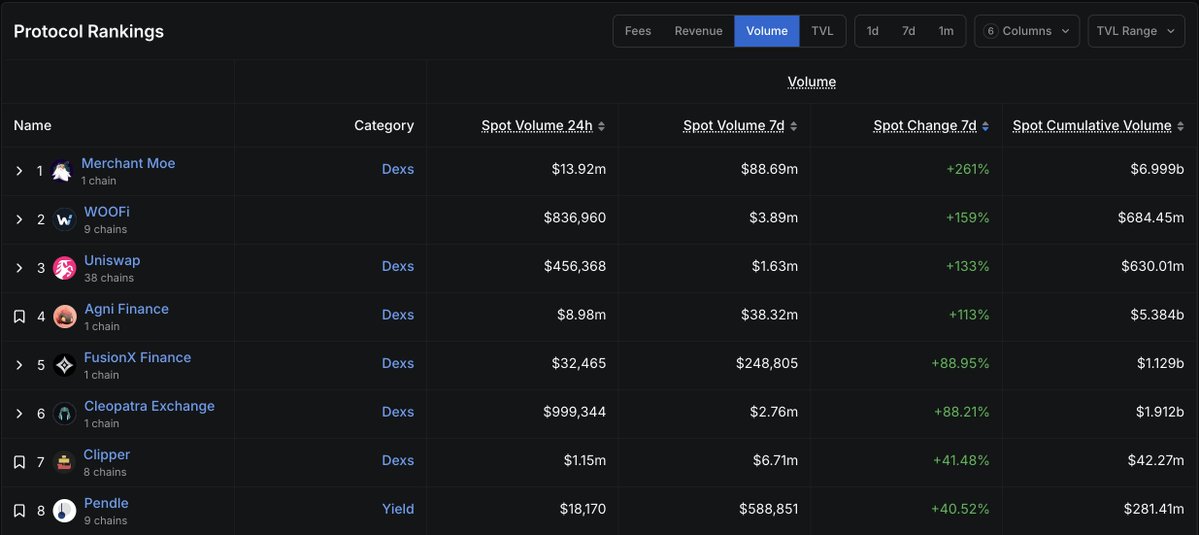Click Dexs category for Clipper
Viewport: 1199px width, 535px height.
pos(398,460)
